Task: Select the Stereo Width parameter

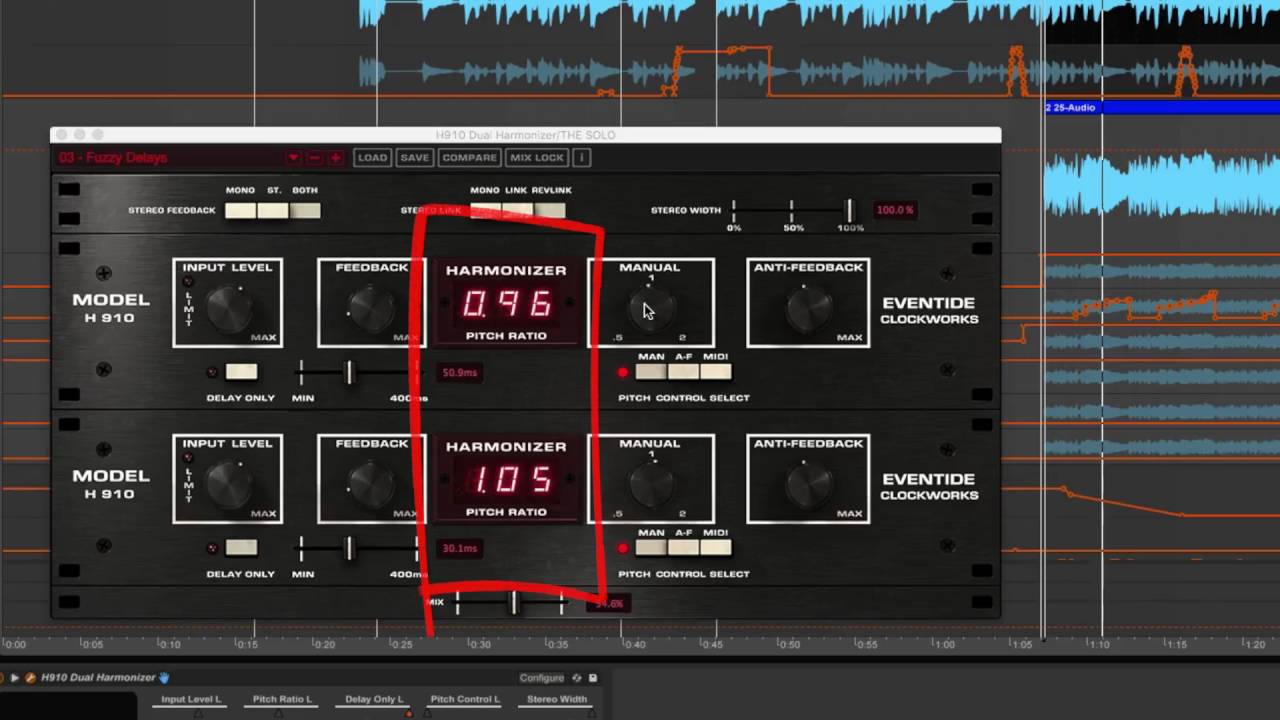Action: [x=557, y=700]
